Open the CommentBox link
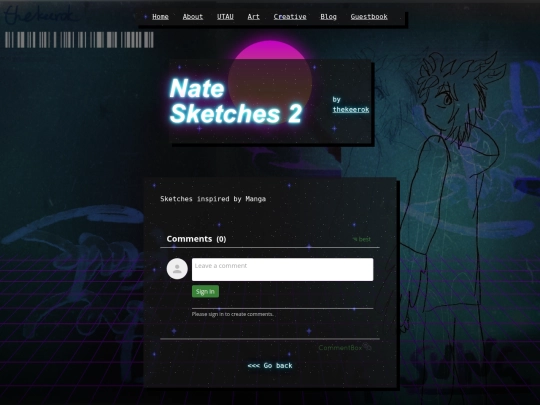Image resolution: width=540 pixels, height=405 pixels. (344, 347)
